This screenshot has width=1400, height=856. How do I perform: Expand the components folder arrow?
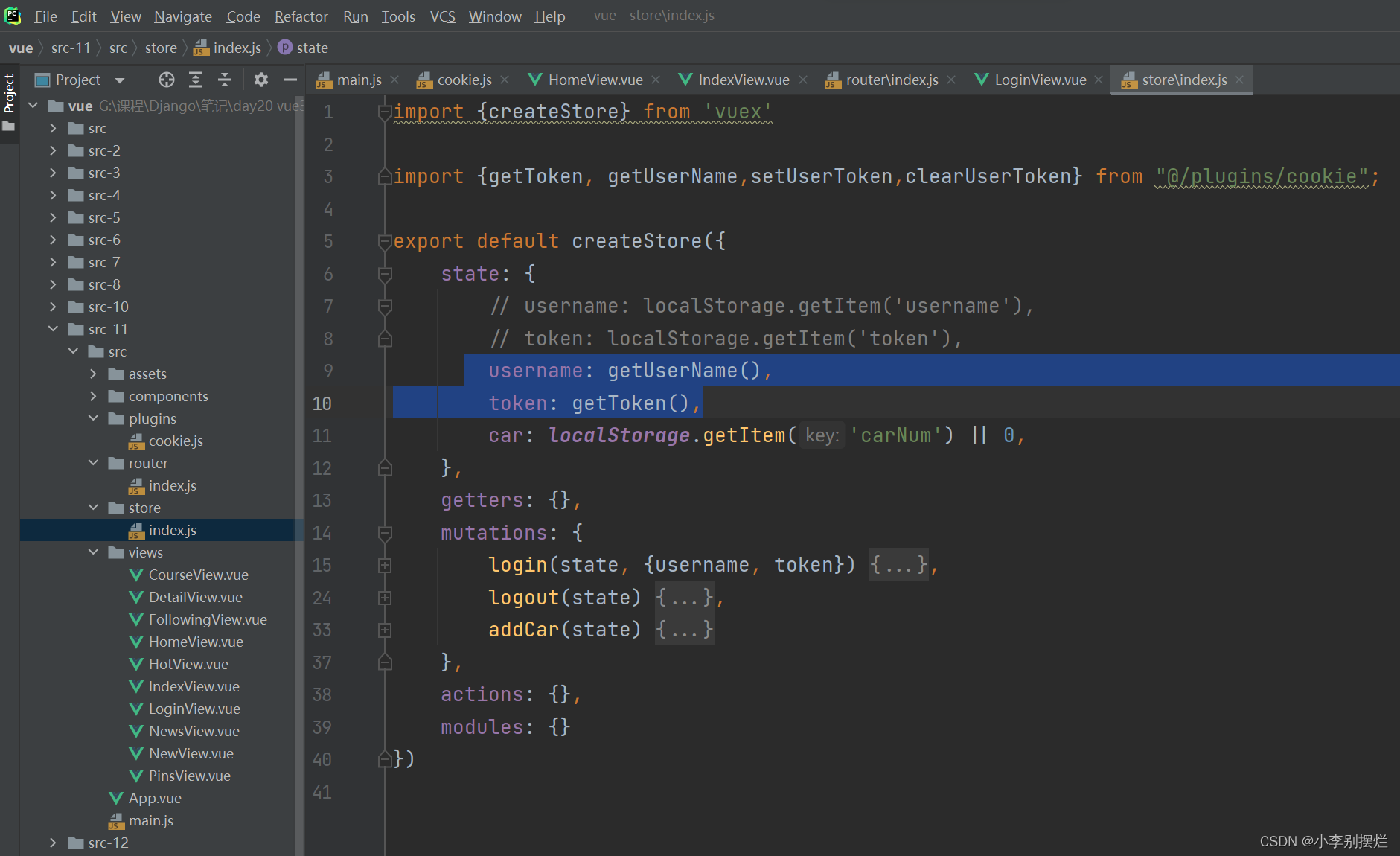click(93, 396)
